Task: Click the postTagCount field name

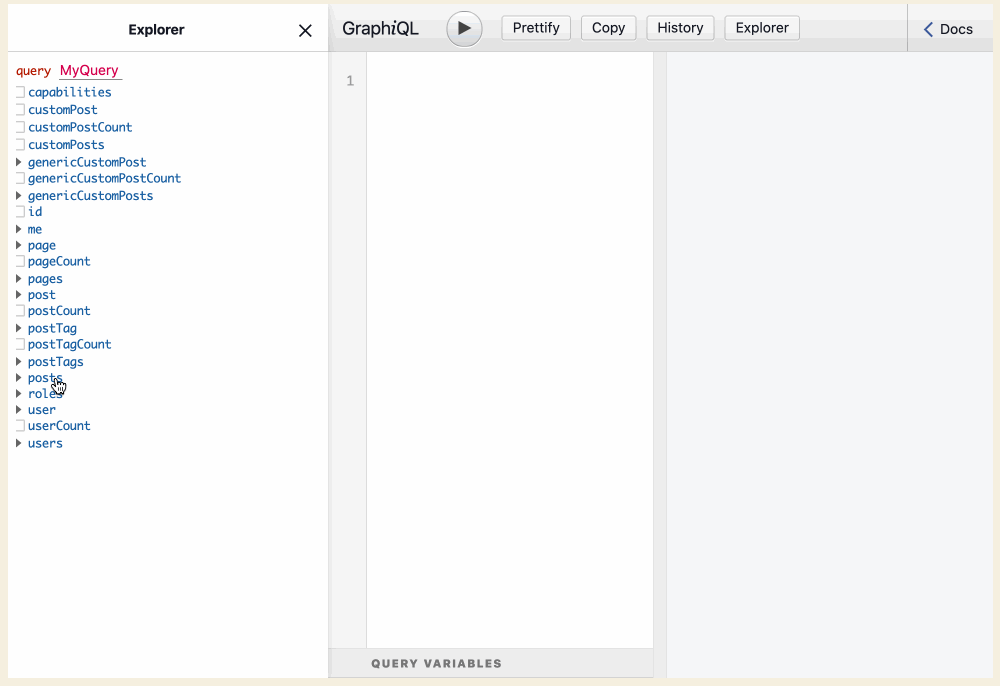Action: [70, 344]
